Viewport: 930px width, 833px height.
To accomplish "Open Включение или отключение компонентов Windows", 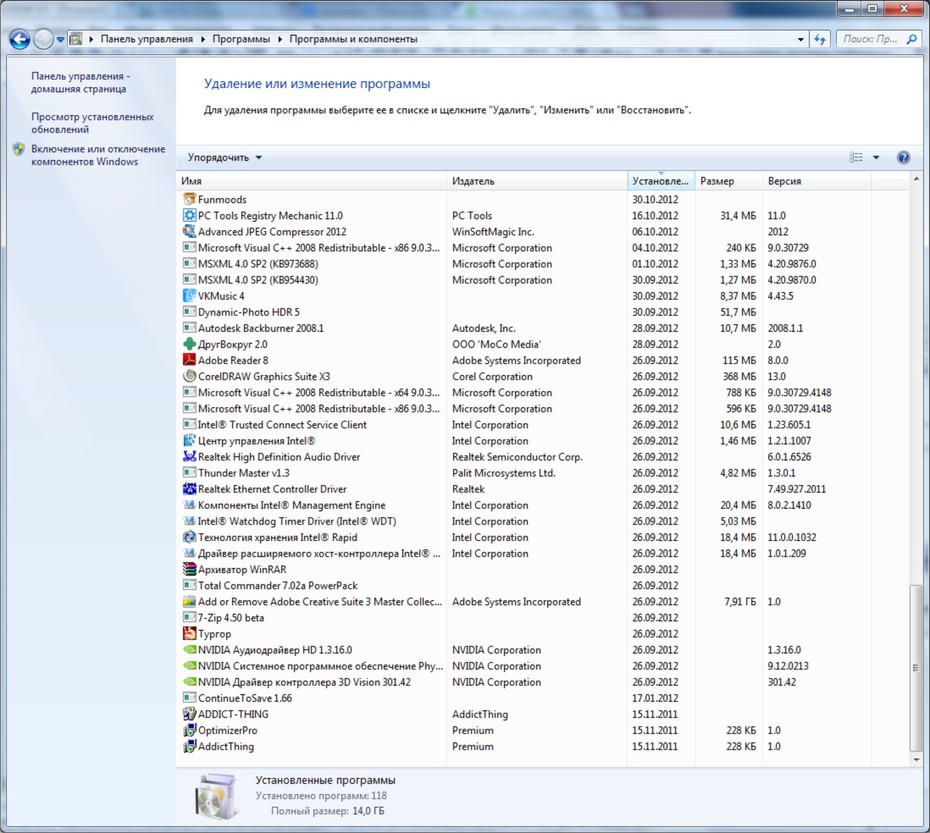I will point(98,155).
